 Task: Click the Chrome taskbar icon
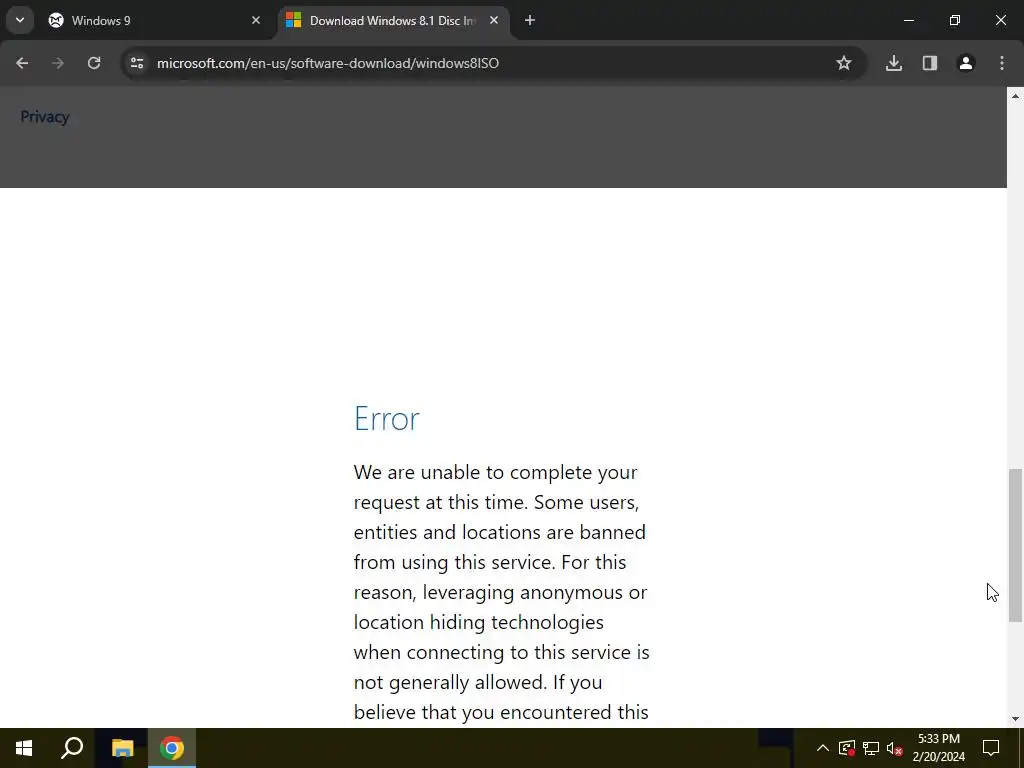point(172,748)
